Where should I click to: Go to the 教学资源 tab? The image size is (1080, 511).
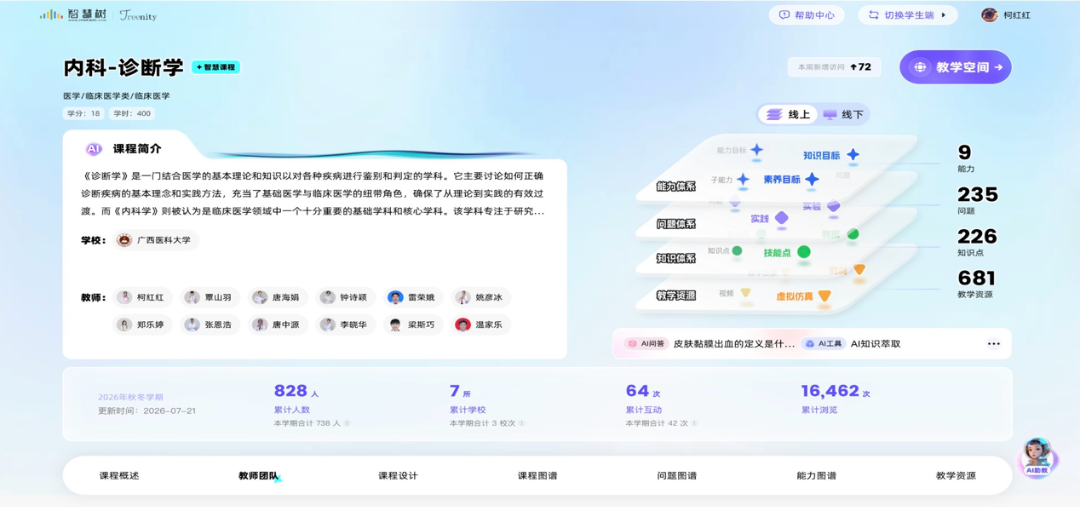tap(955, 476)
